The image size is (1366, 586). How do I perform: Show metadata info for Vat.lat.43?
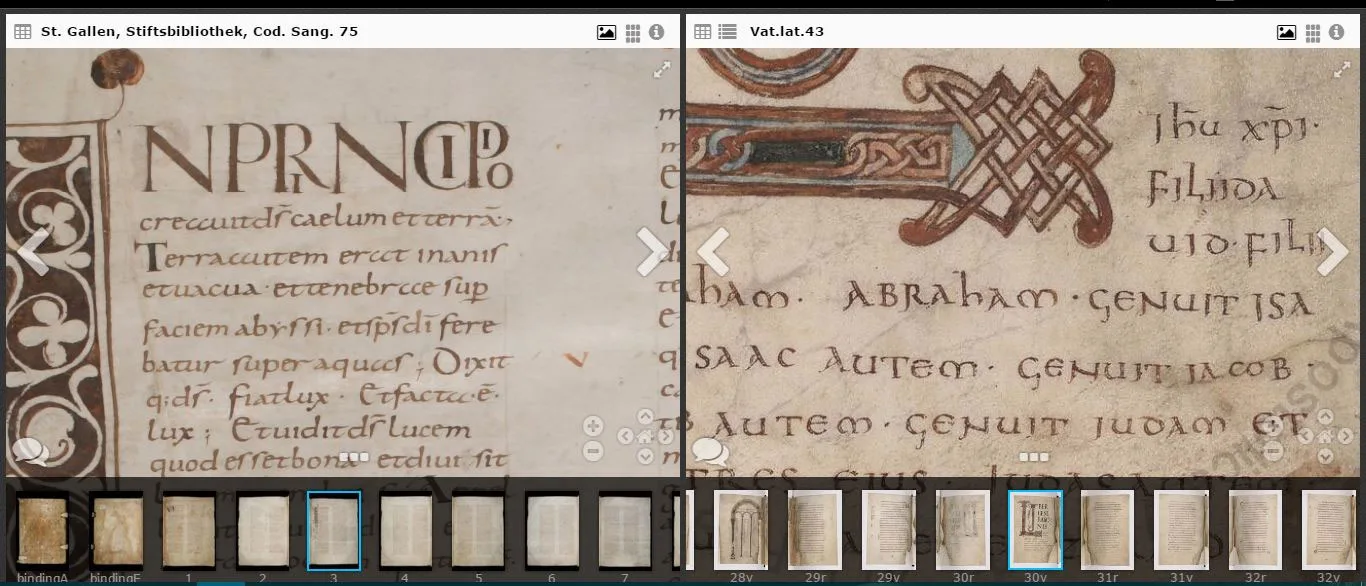[x=1338, y=32]
